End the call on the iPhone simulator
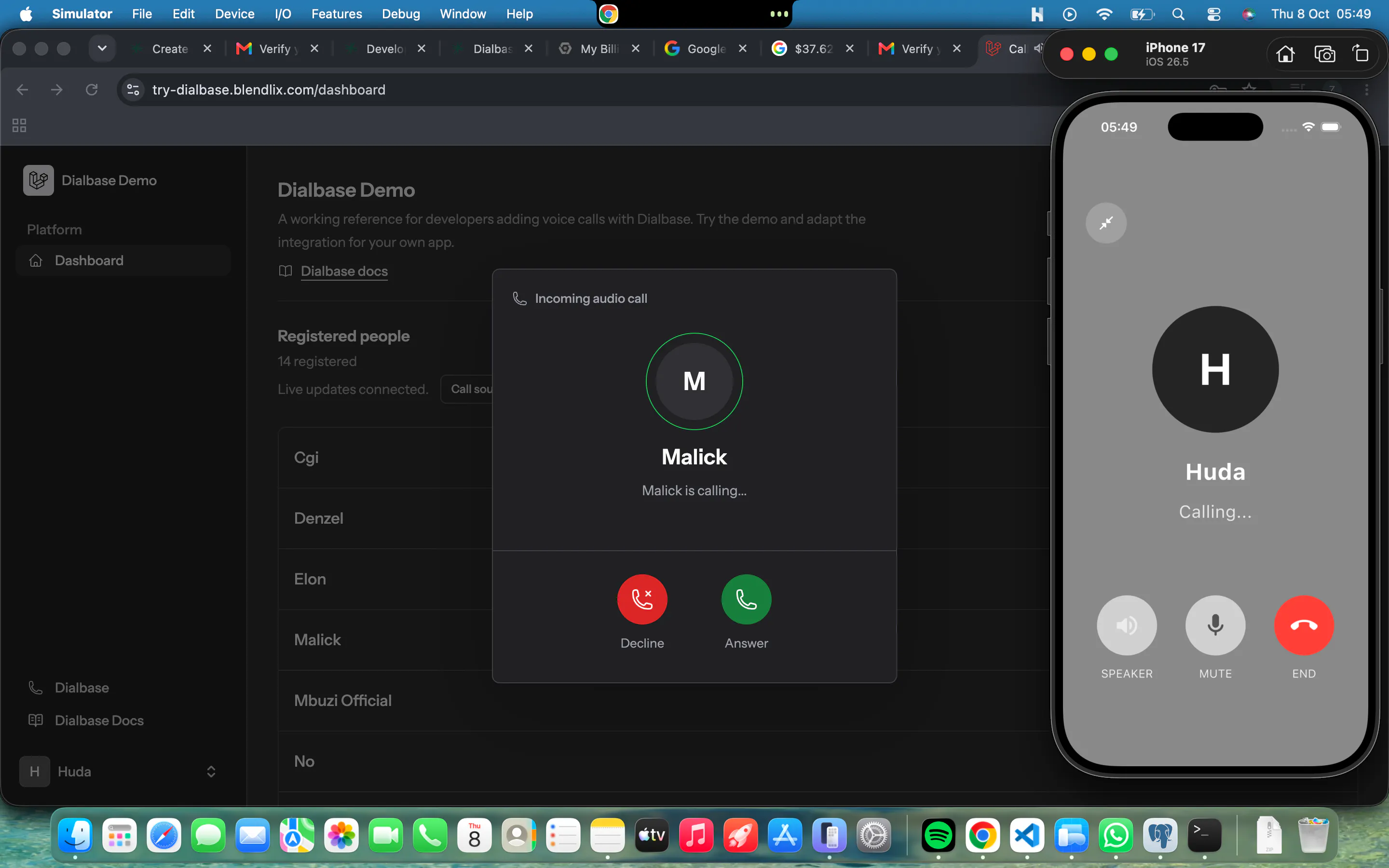The height and width of the screenshot is (868, 1389). tap(1304, 625)
